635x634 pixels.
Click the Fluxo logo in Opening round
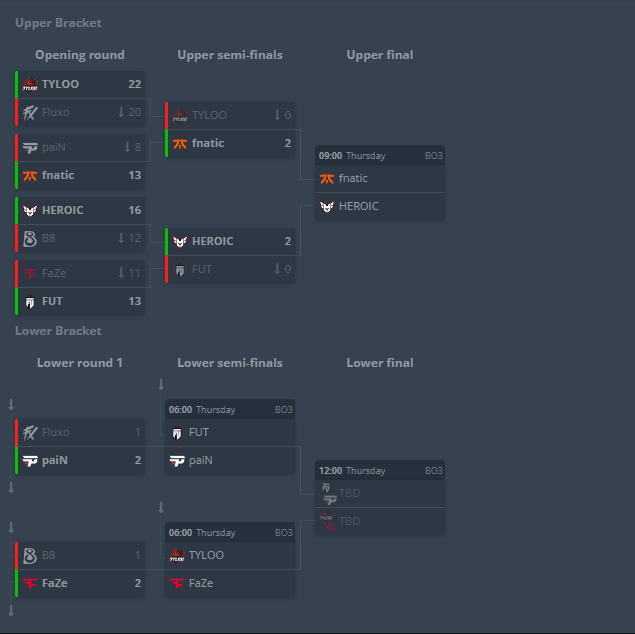30,113
